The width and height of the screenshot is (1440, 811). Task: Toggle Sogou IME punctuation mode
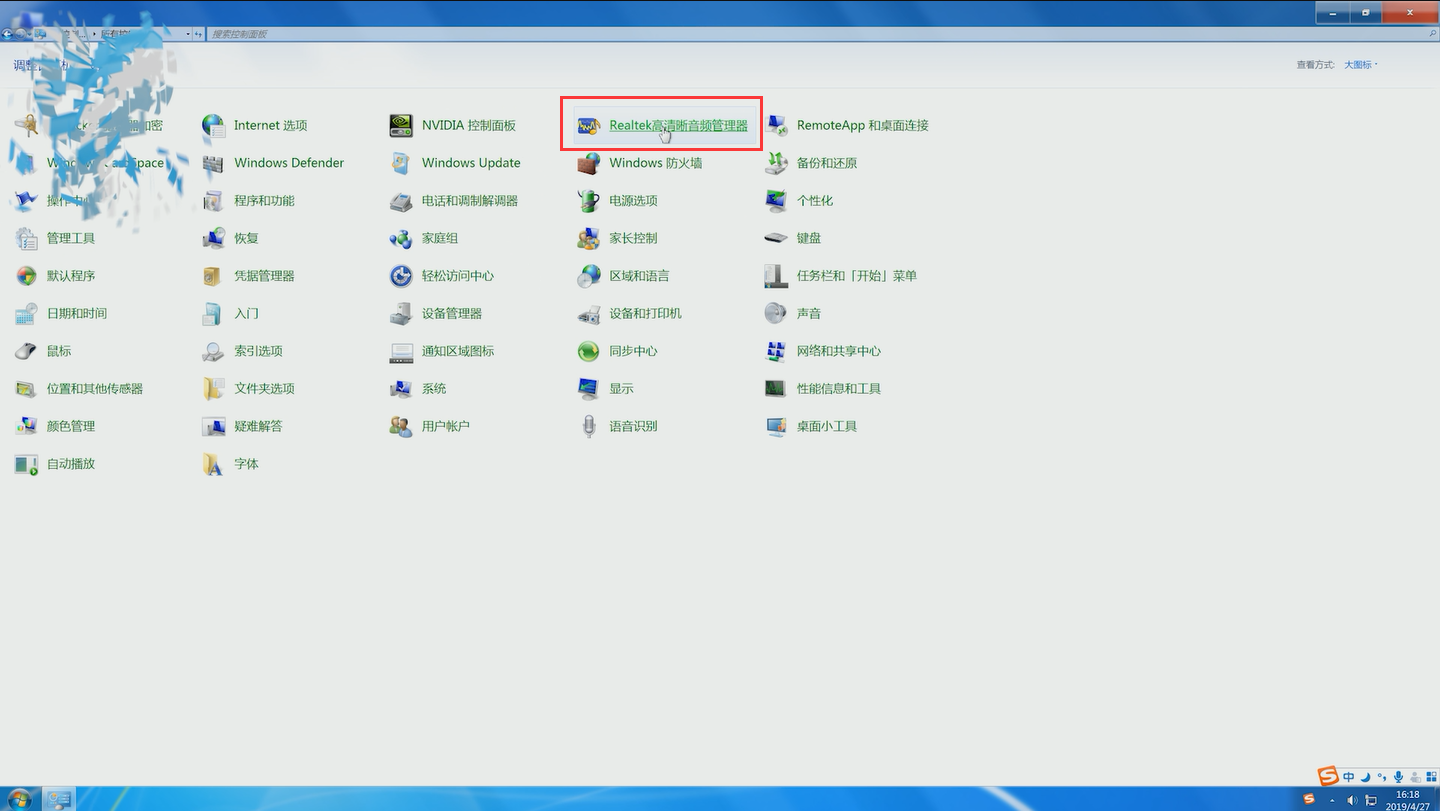(1381, 777)
